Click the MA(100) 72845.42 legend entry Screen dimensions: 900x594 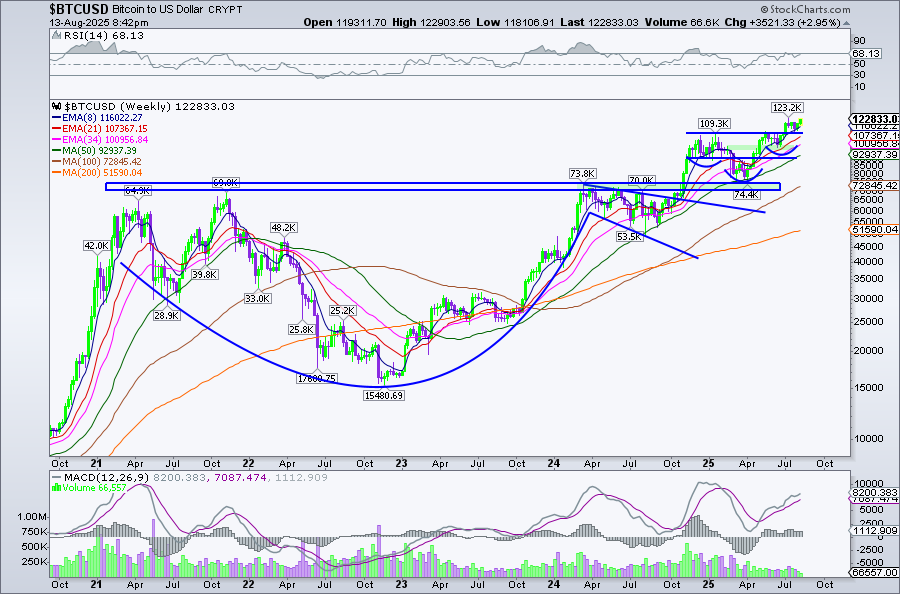coord(102,162)
